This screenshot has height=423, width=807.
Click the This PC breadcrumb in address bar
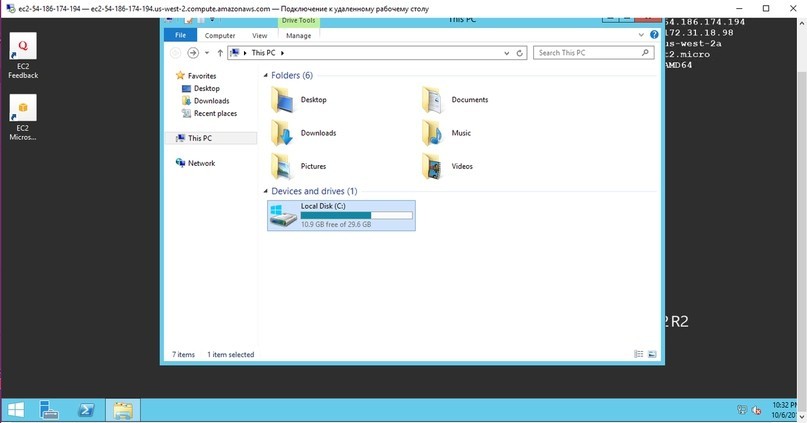tap(264, 52)
